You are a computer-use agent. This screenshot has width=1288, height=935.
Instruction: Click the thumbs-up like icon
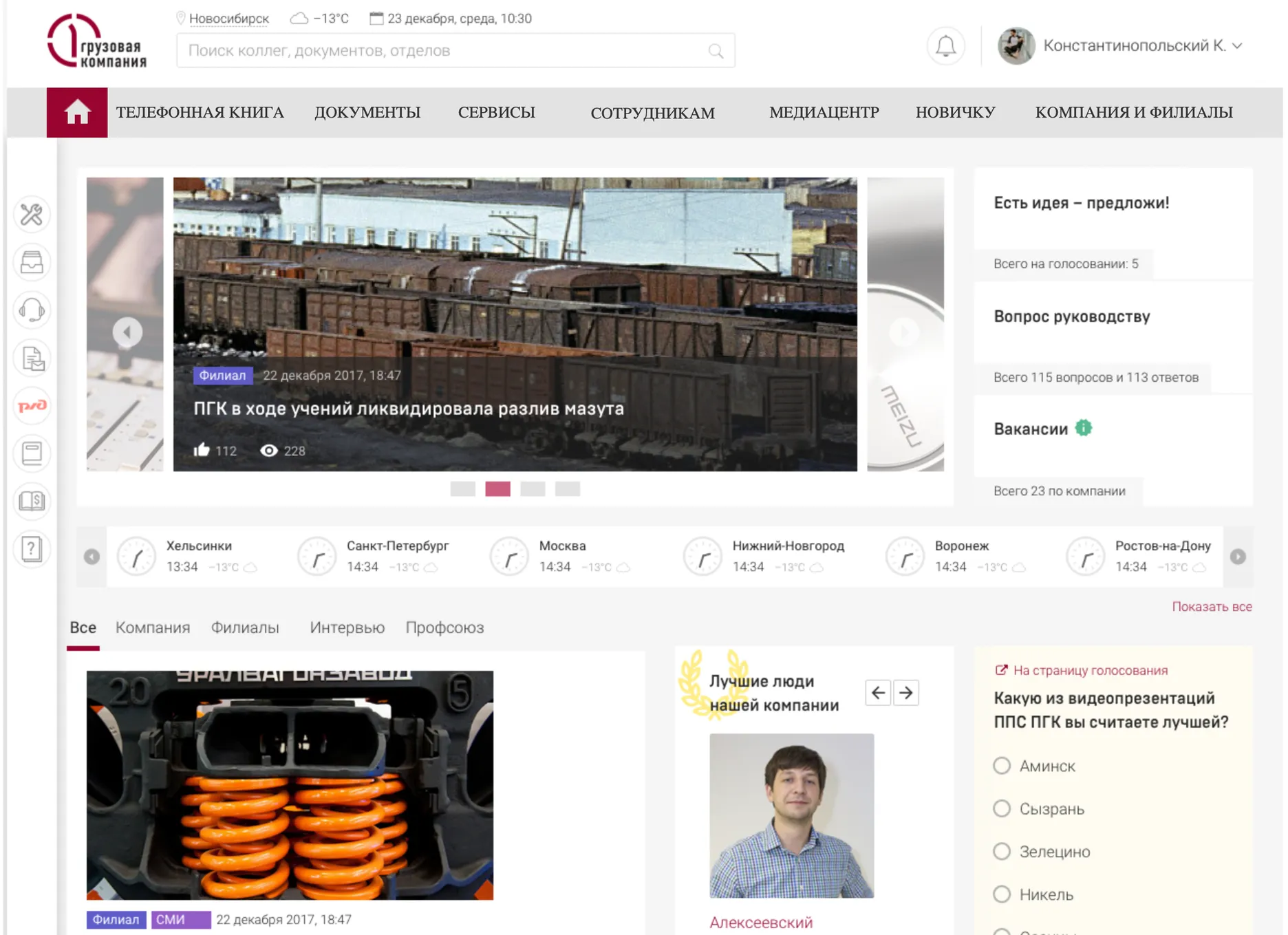pos(202,450)
